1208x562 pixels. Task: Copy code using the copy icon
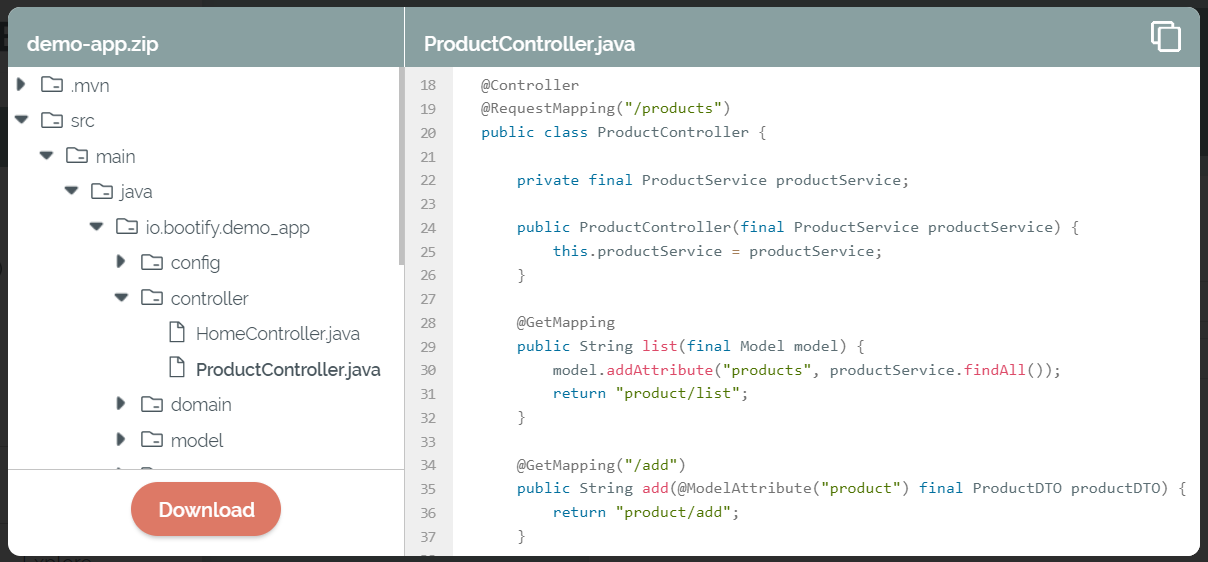pos(1165,36)
